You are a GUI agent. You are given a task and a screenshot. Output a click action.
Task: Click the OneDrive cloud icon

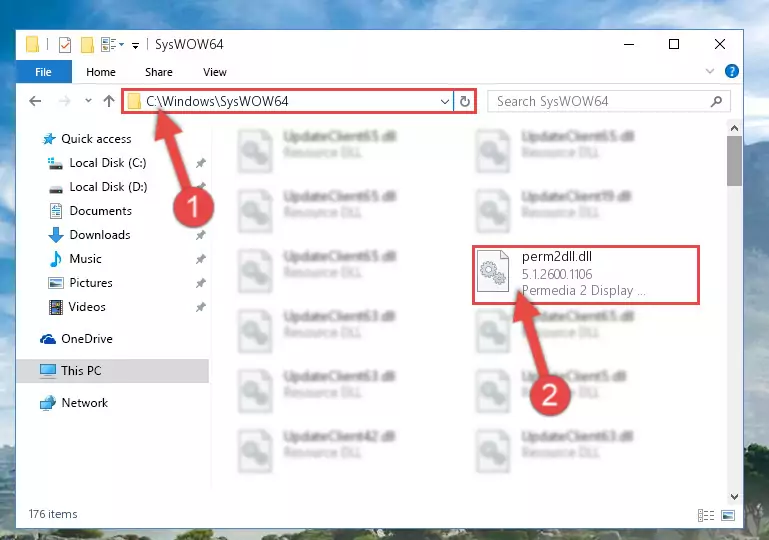click(x=48, y=339)
